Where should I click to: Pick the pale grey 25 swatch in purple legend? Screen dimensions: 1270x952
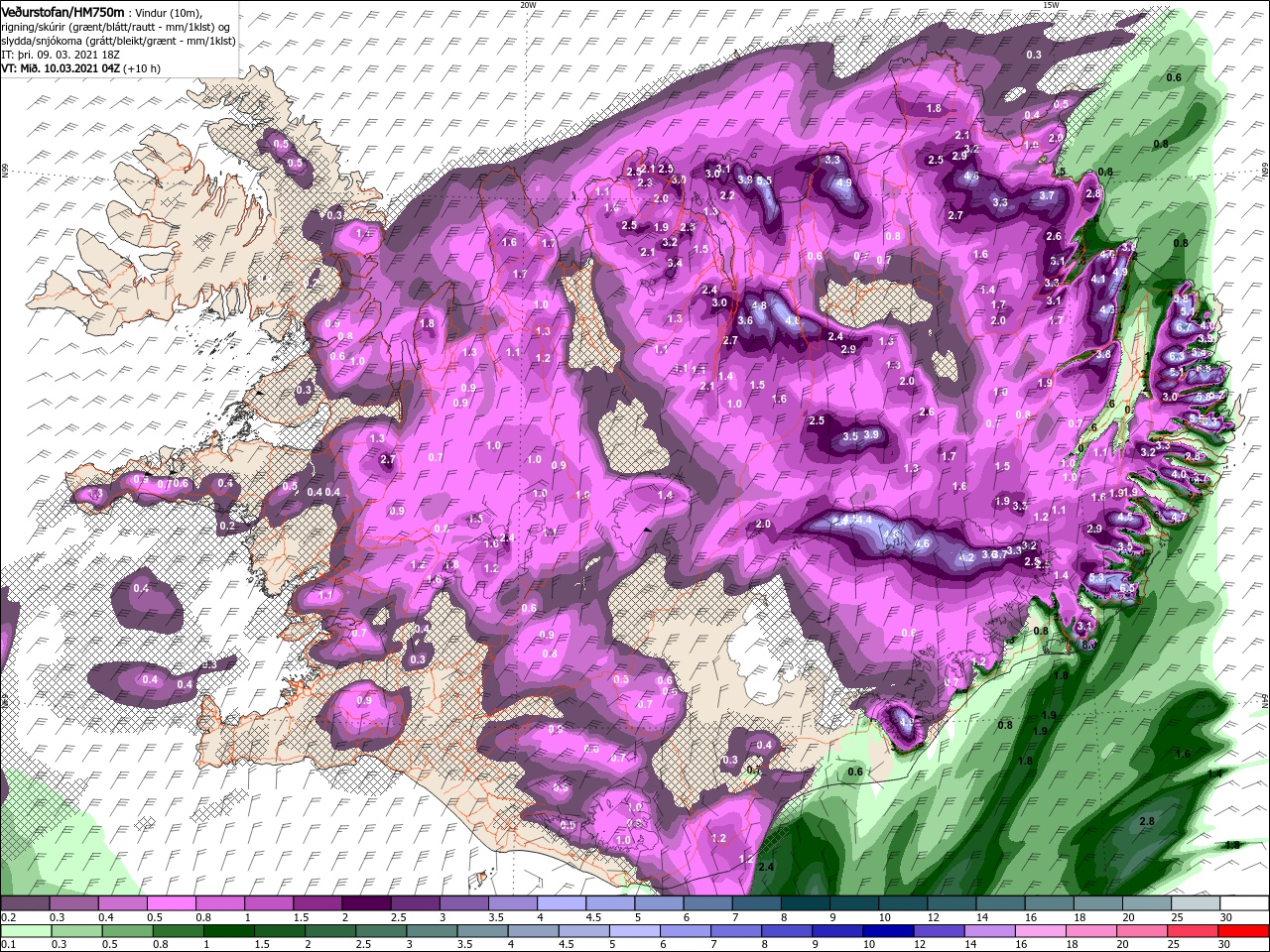pos(1195,903)
